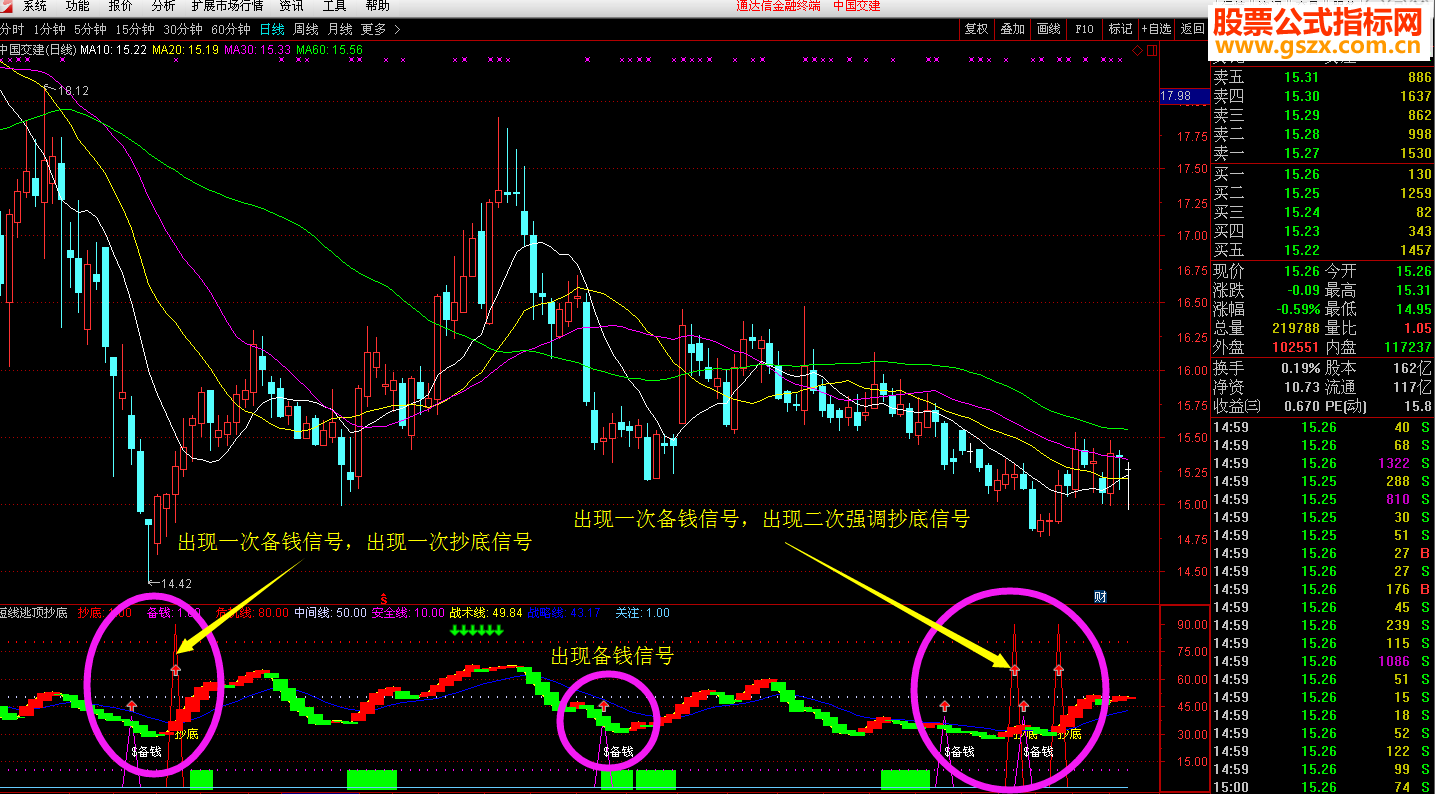Select the 月线 monthly period
Image resolution: width=1435 pixels, height=794 pixels.
(x=340, y=30)
